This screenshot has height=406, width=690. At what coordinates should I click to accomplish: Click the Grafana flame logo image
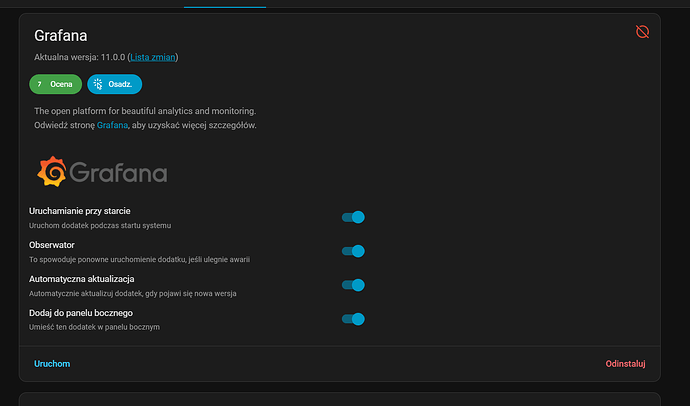click(52, 172)
